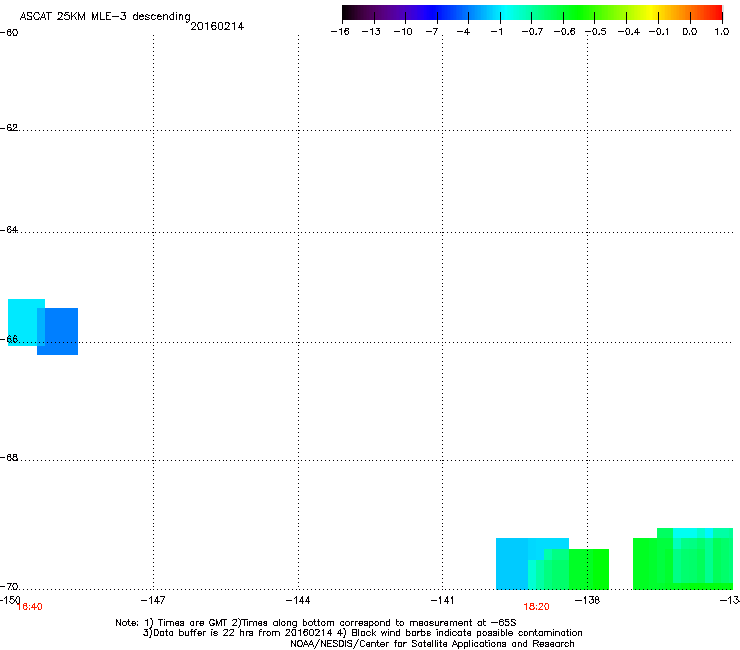The width and height of the screenshot is (740, 650).
Task: Click the -141 longitude label
Action: 442,600
